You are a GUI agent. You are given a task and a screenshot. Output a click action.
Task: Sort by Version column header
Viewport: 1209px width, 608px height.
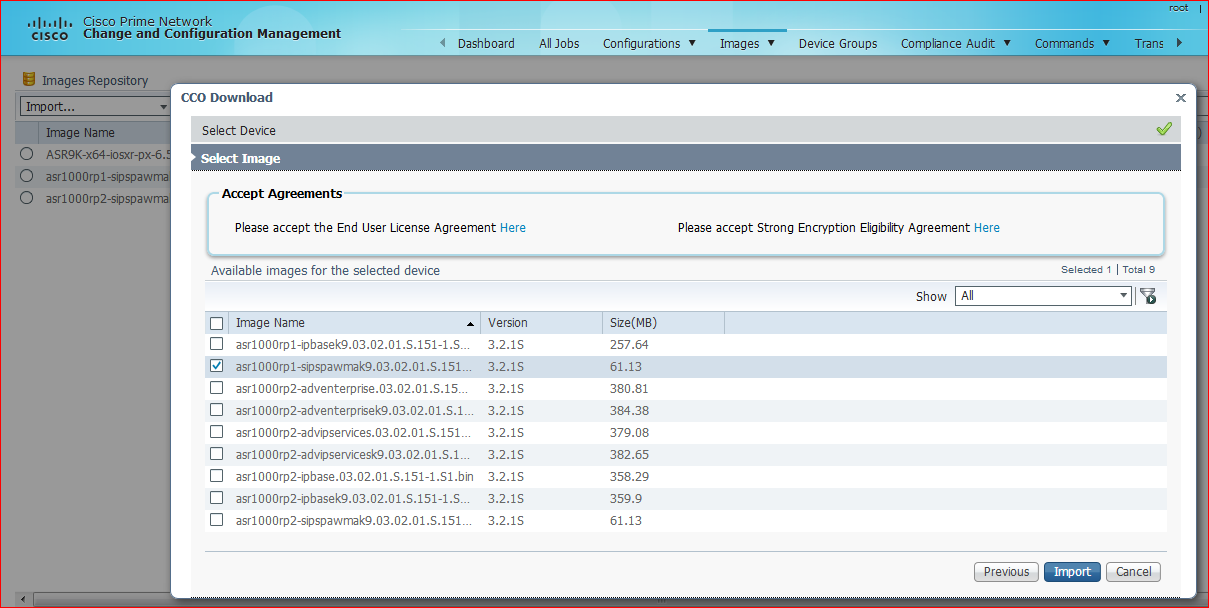541,323
